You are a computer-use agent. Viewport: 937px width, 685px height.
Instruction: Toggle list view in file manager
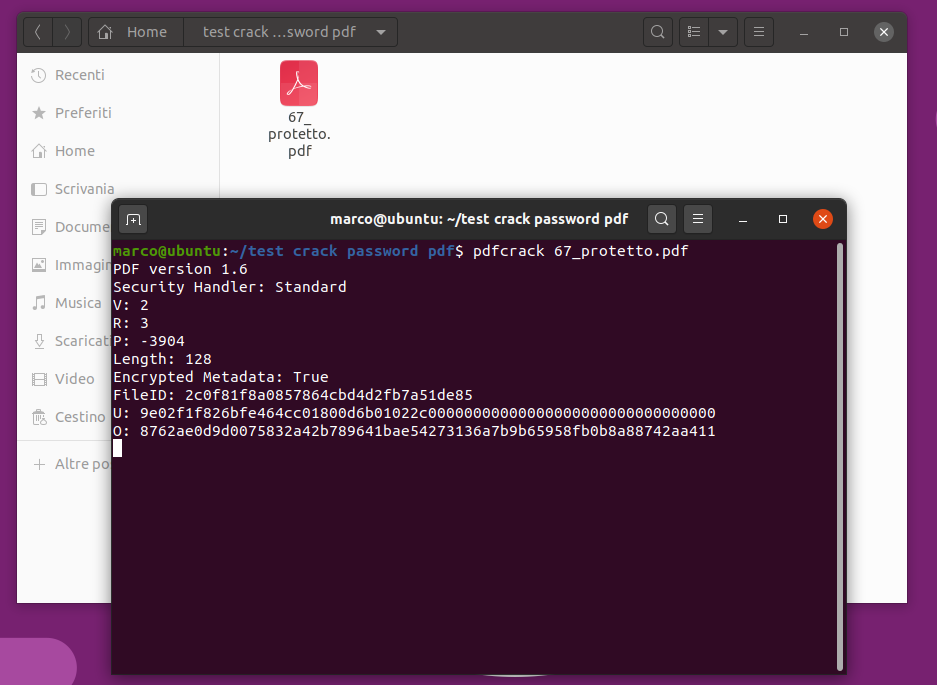[694, 32]
